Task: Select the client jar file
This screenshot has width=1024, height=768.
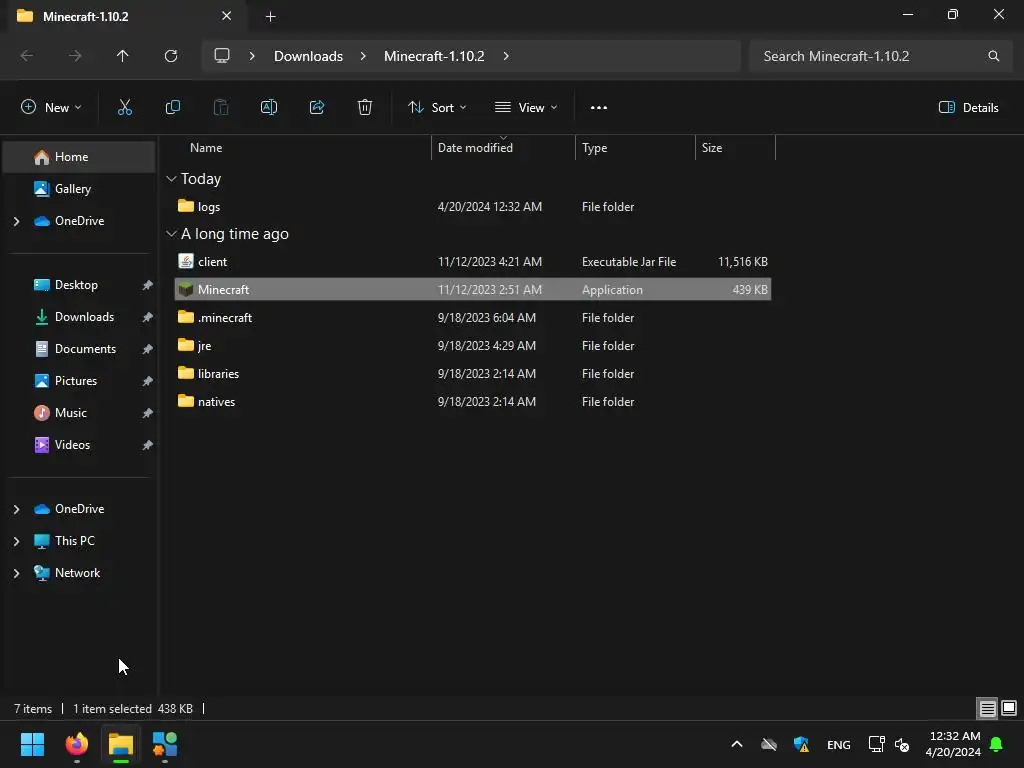Action: [x=473, y=261]
